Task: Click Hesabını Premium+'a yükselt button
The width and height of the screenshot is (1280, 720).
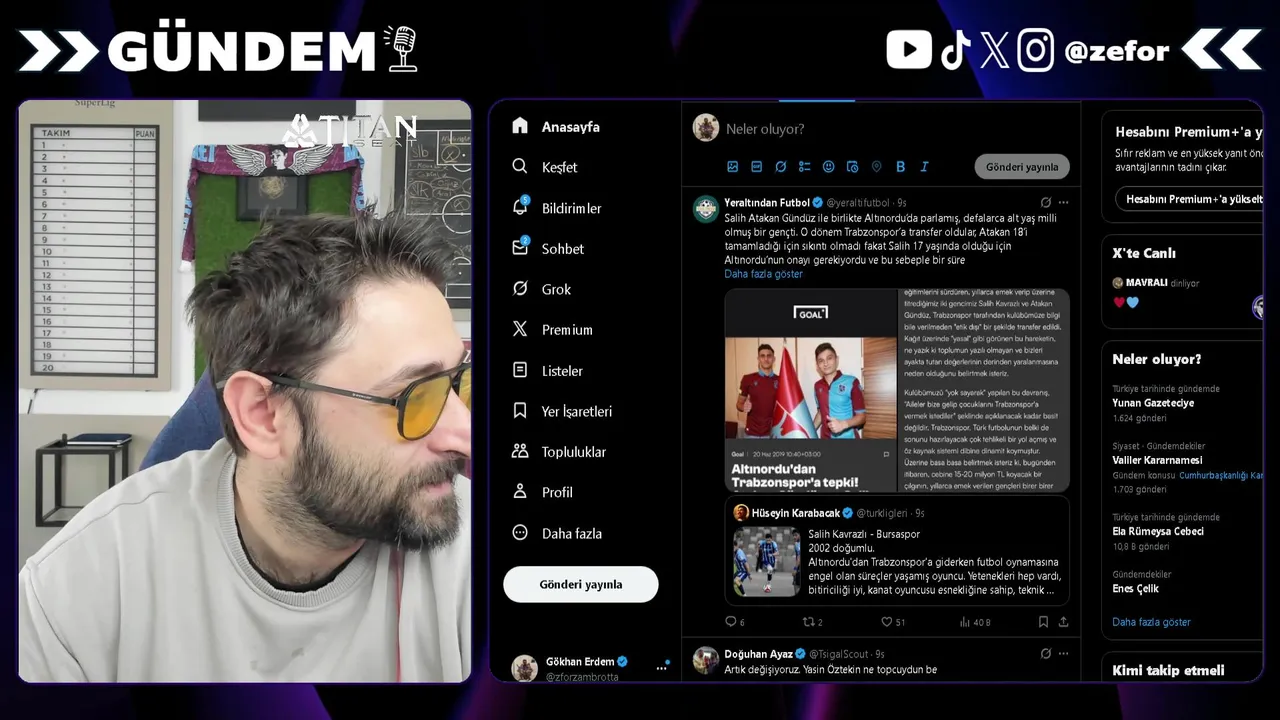Action: [x=1190, y=199]
